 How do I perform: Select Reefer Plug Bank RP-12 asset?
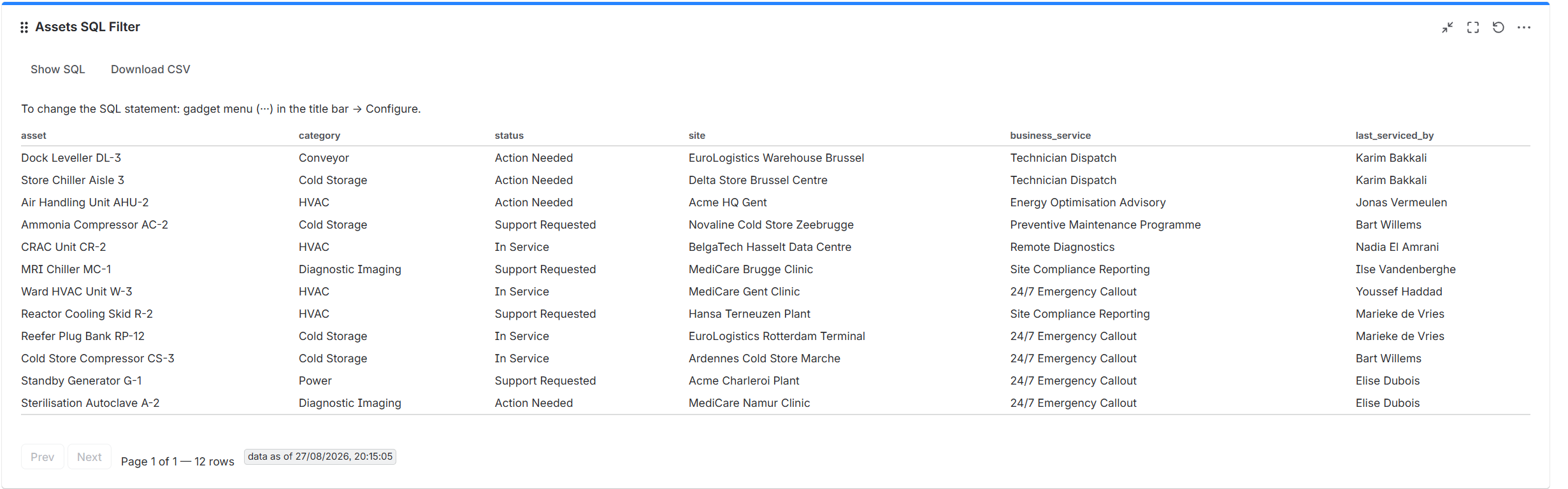pos(83,336)
